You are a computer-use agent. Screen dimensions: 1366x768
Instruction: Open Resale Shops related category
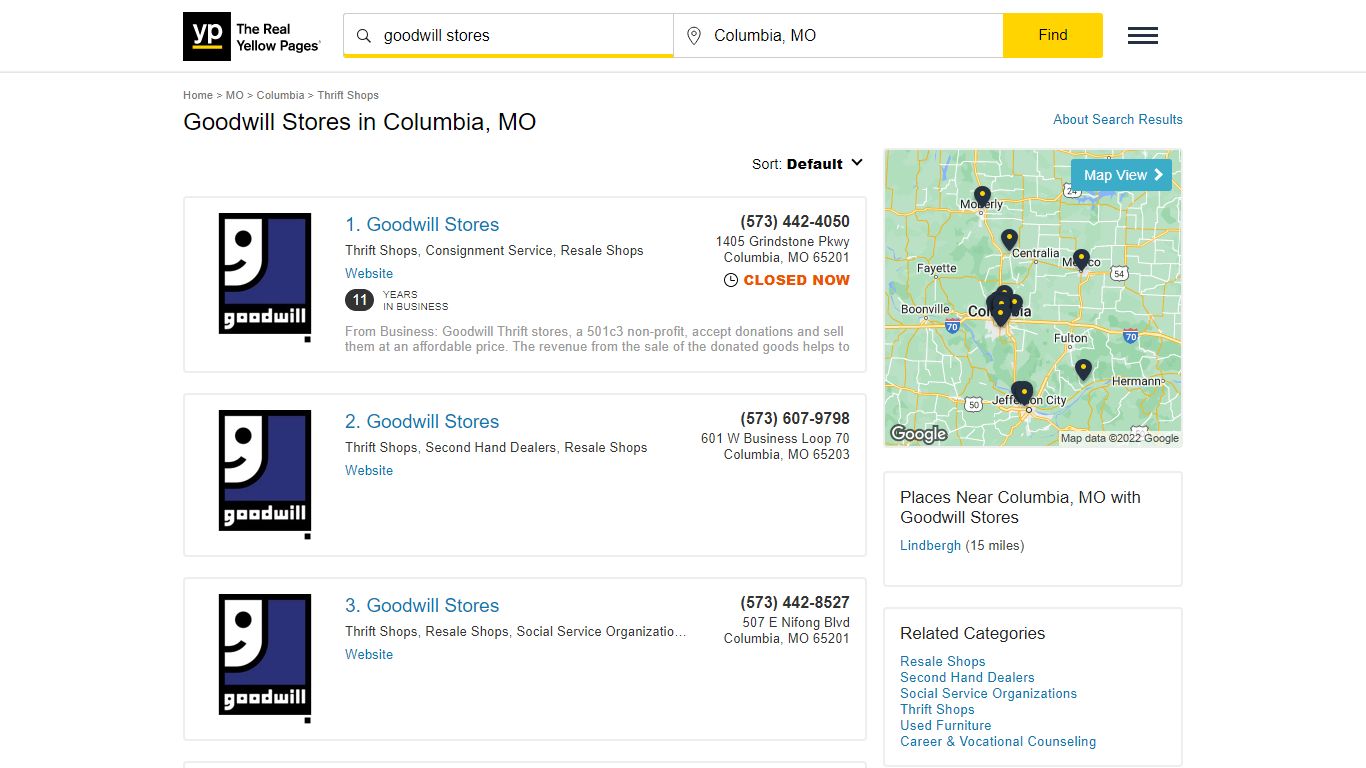pos(943,662)
